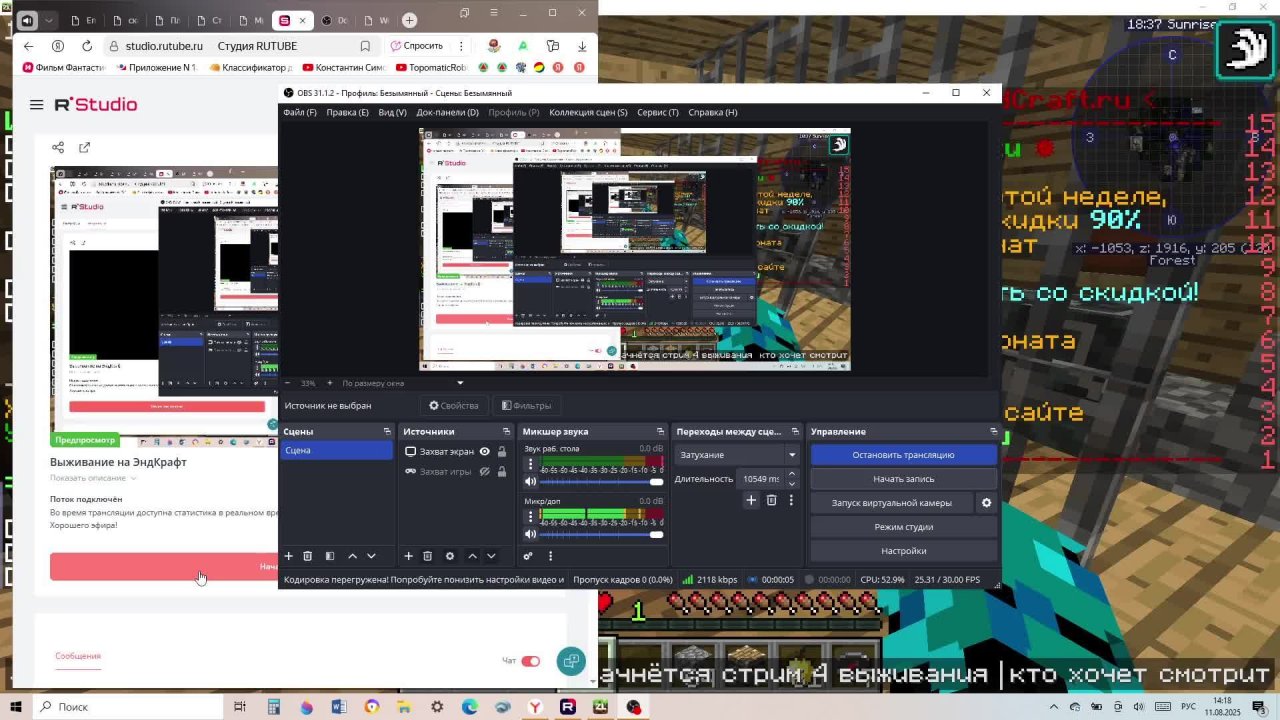Click the share icon in RUTUBE Studio
The width and height of the screenshot is (1280, 720).
coord(58,147)
